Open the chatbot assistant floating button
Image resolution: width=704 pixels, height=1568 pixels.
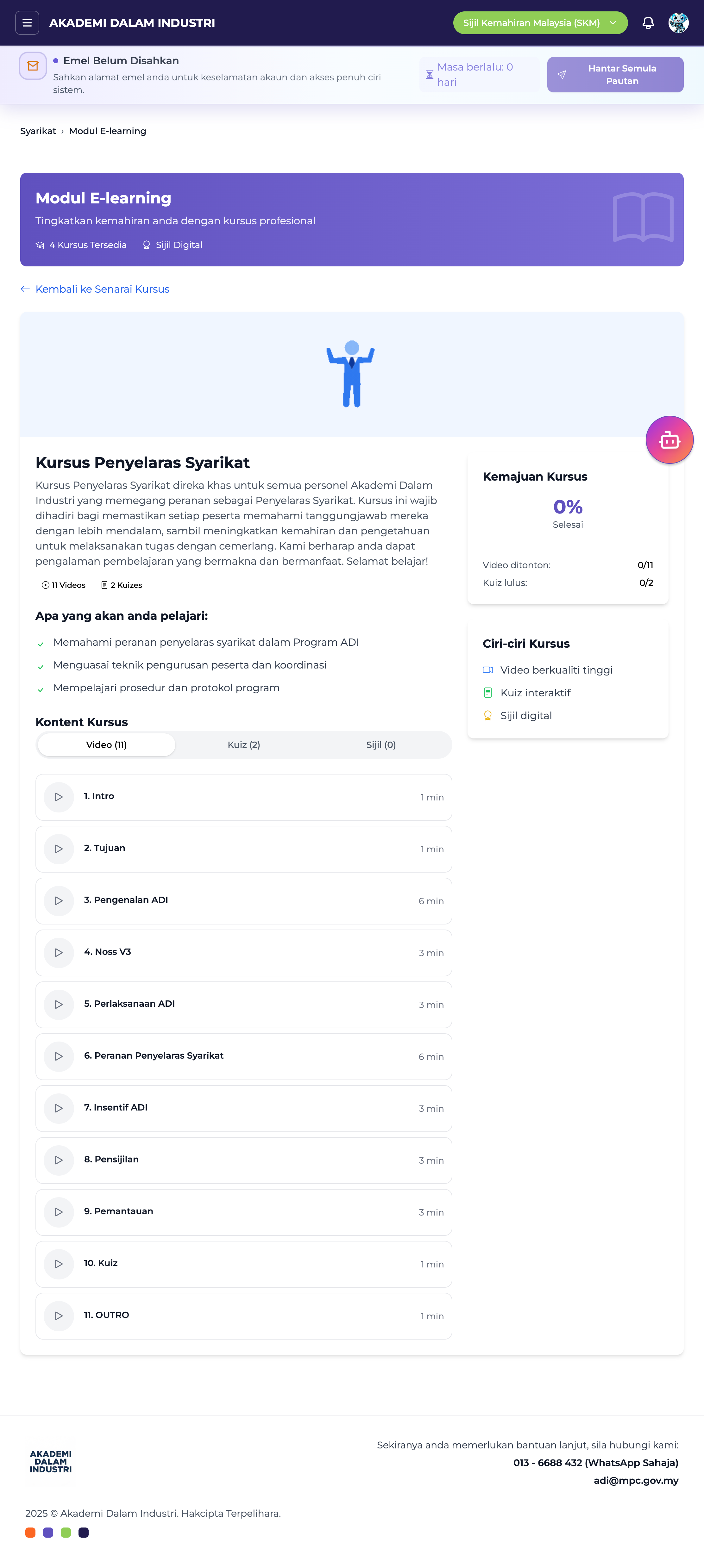click(669, 439)
